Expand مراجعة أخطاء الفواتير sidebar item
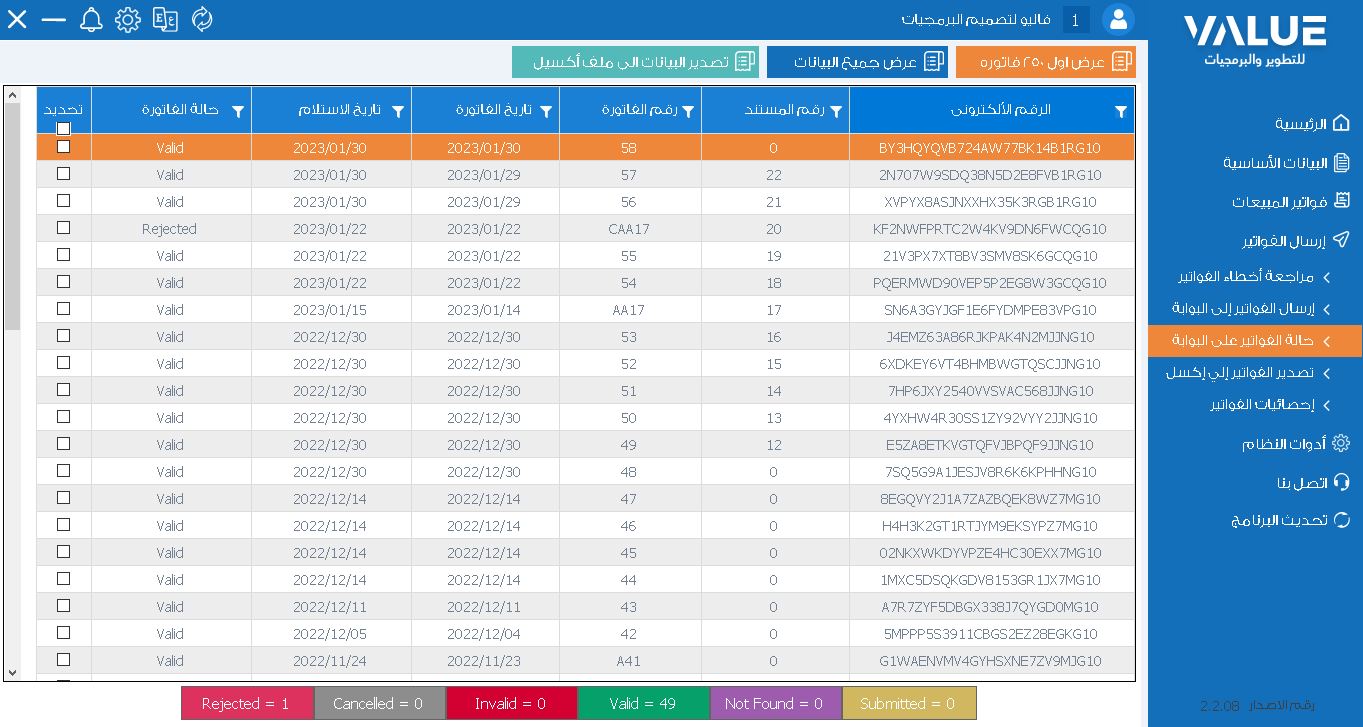Screen dimensions: 1363x727 point(1255,276)
